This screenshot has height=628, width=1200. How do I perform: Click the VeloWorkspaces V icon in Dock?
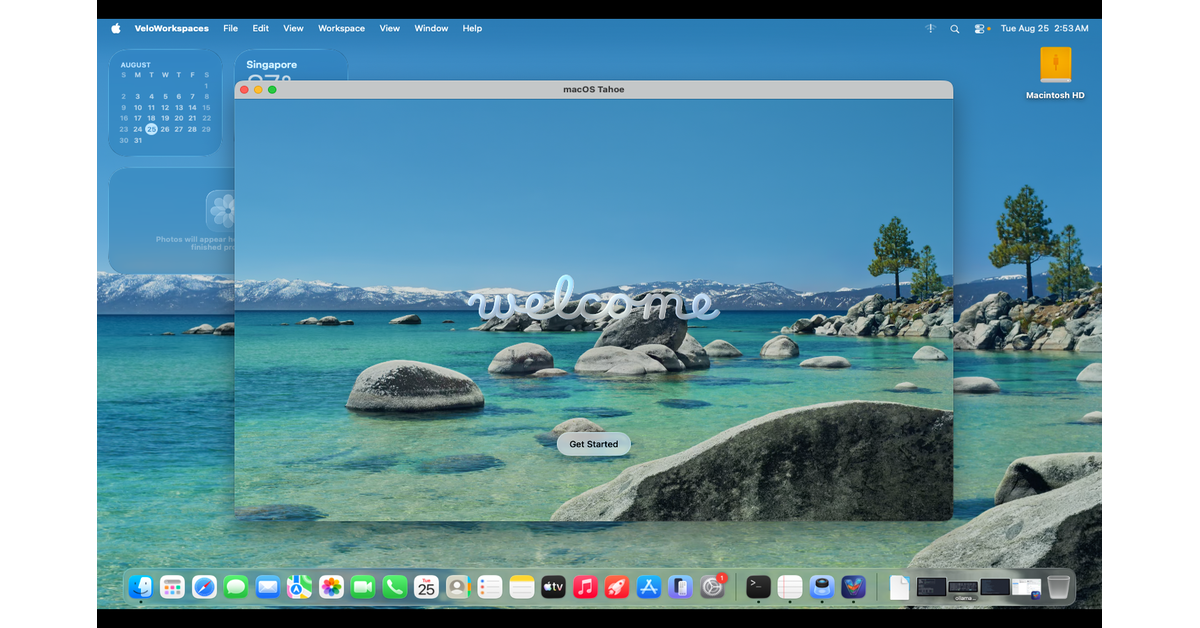pos(853,587)
